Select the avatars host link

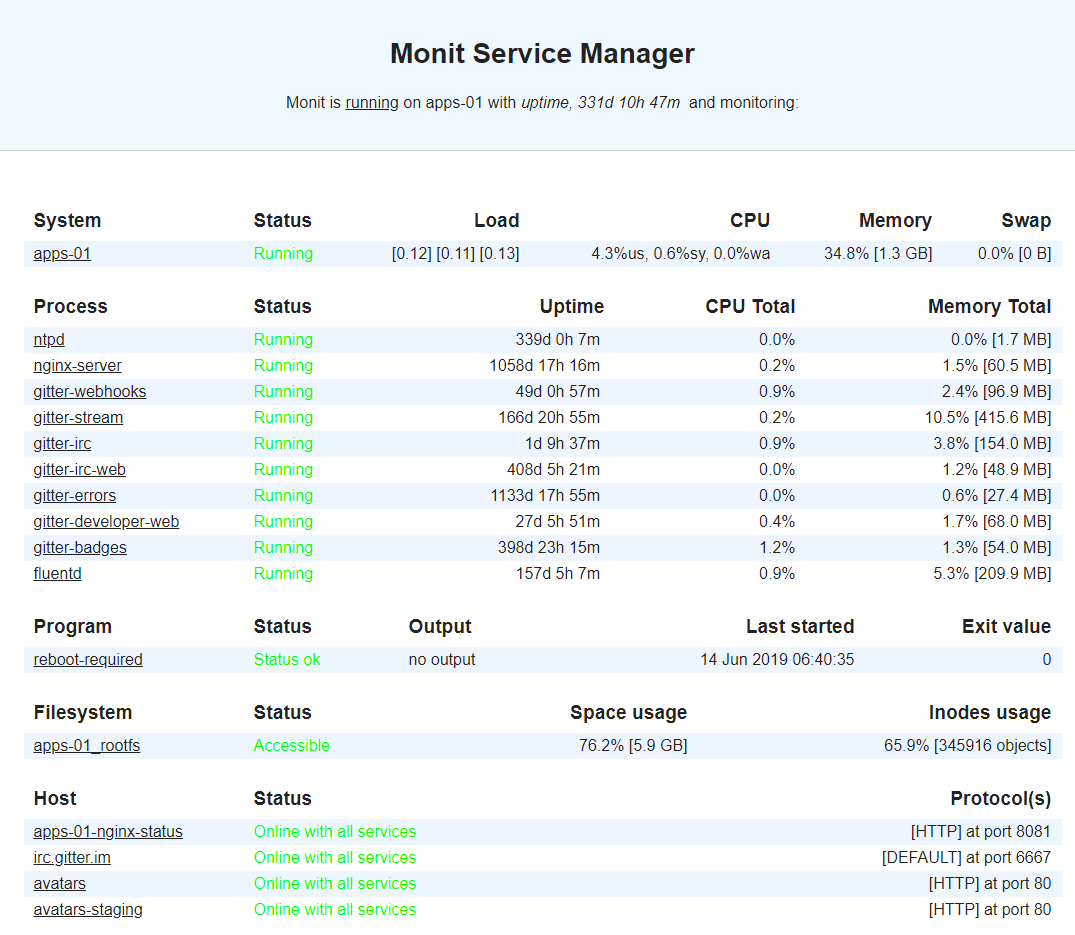[60, 884]
